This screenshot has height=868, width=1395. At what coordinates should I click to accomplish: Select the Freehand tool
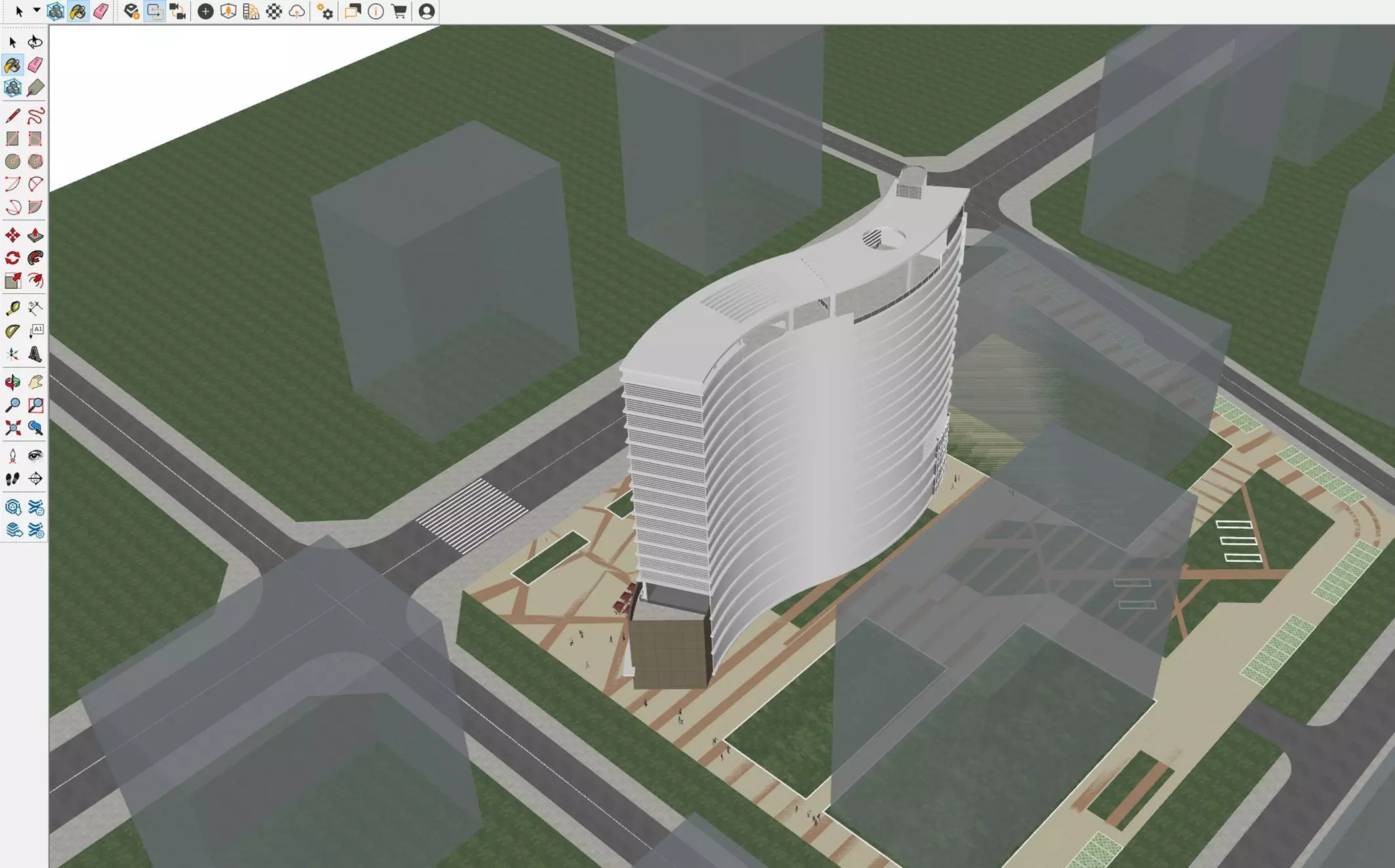click(35, 116)
